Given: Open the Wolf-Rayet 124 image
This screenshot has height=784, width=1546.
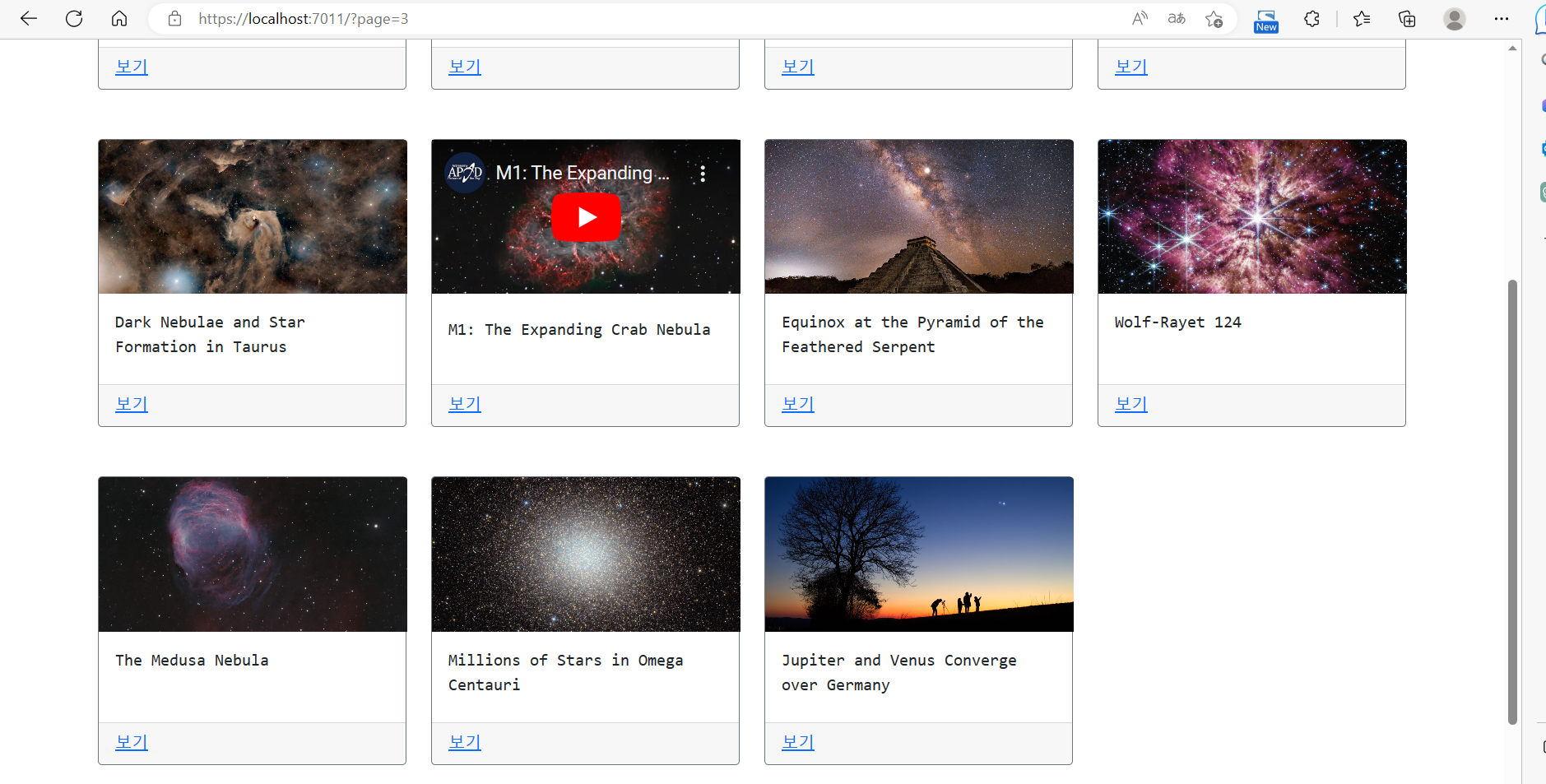Looking at the screenshot, I should point(1252,216).
